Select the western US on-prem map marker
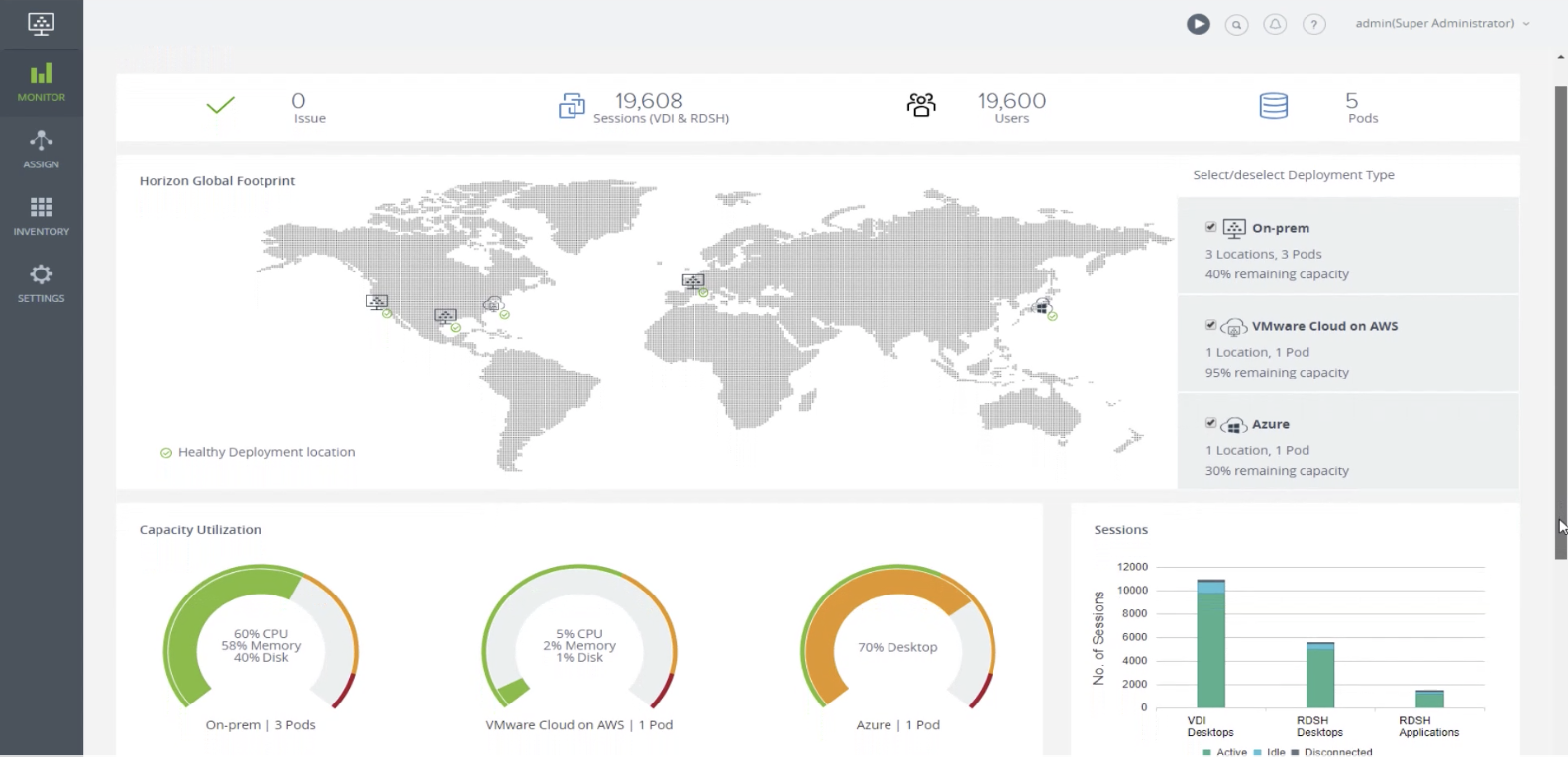Viewport: 1568px width, 757px height. (x=377, y=303)
